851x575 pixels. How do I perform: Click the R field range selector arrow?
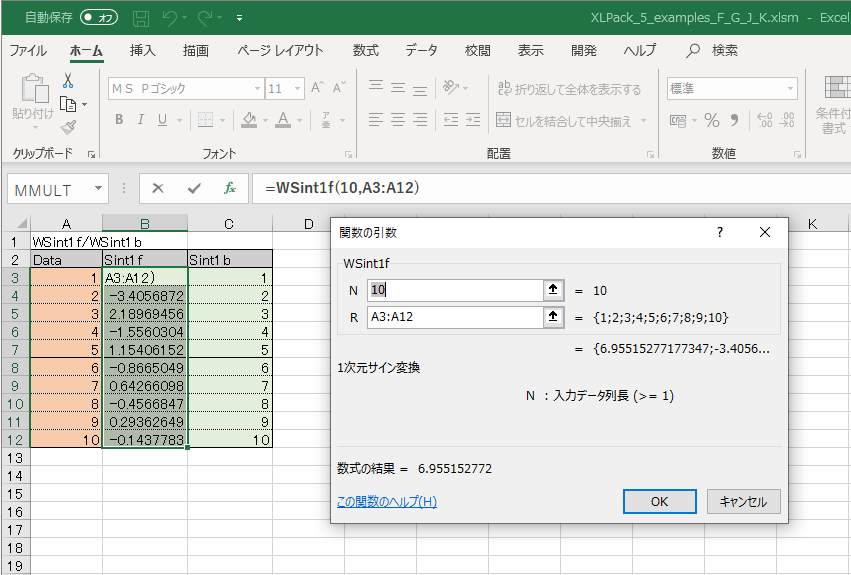[x=551, y=317]
